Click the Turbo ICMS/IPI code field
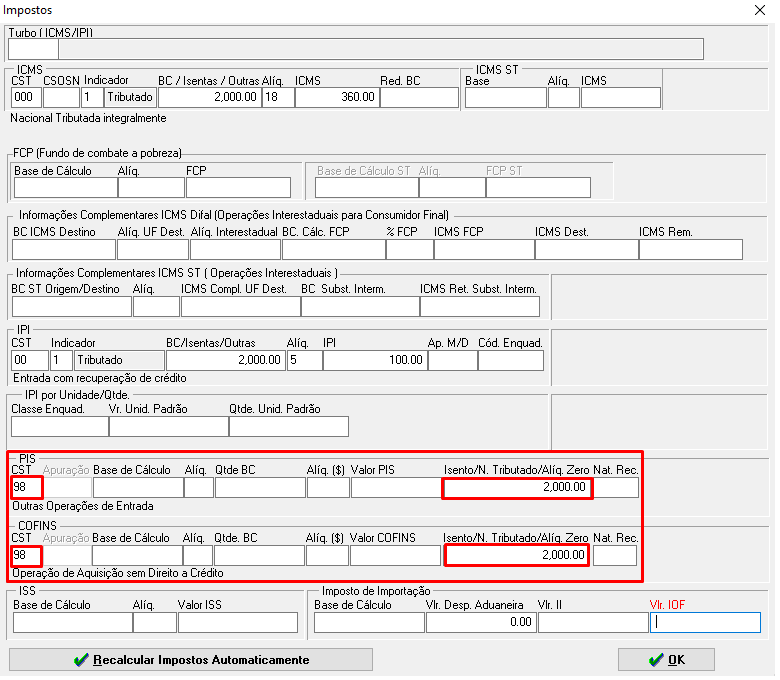Viewport: 780px width, 680px height. [33, 49]
